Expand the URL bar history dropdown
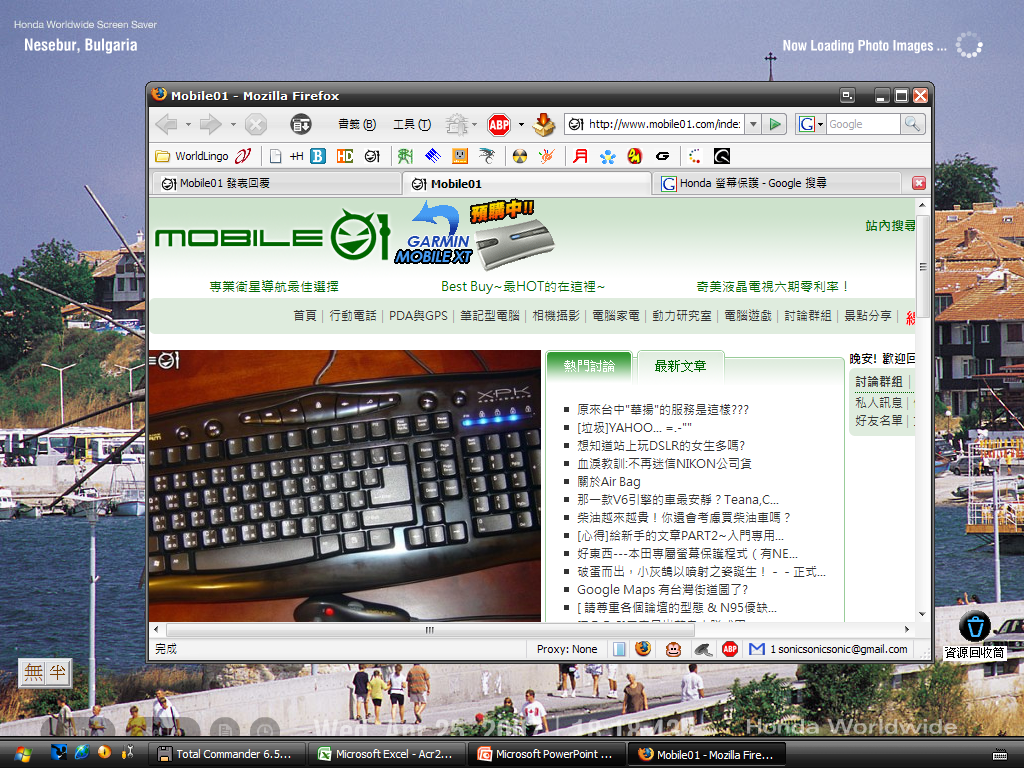The width and height of the screenshot is (1024, 768). 753,124
